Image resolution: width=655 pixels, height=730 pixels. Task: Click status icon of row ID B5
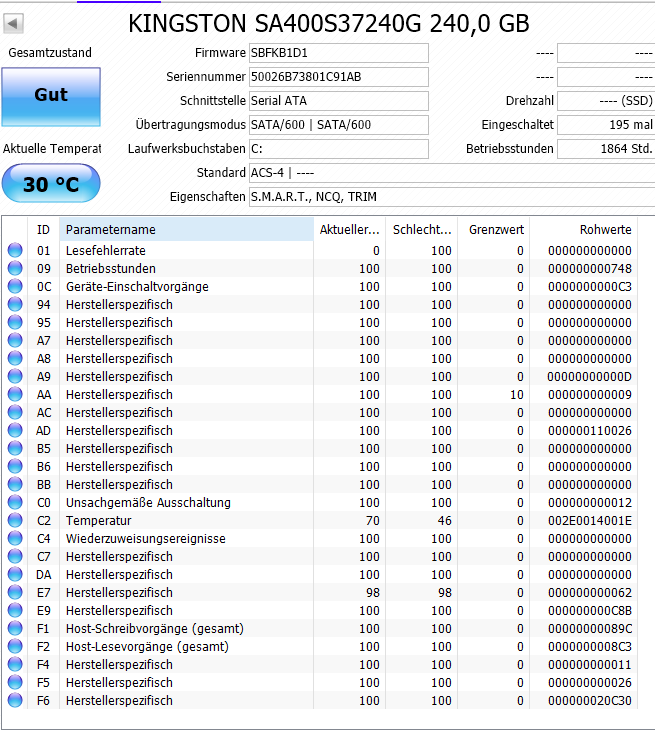(x=15, y=448)
